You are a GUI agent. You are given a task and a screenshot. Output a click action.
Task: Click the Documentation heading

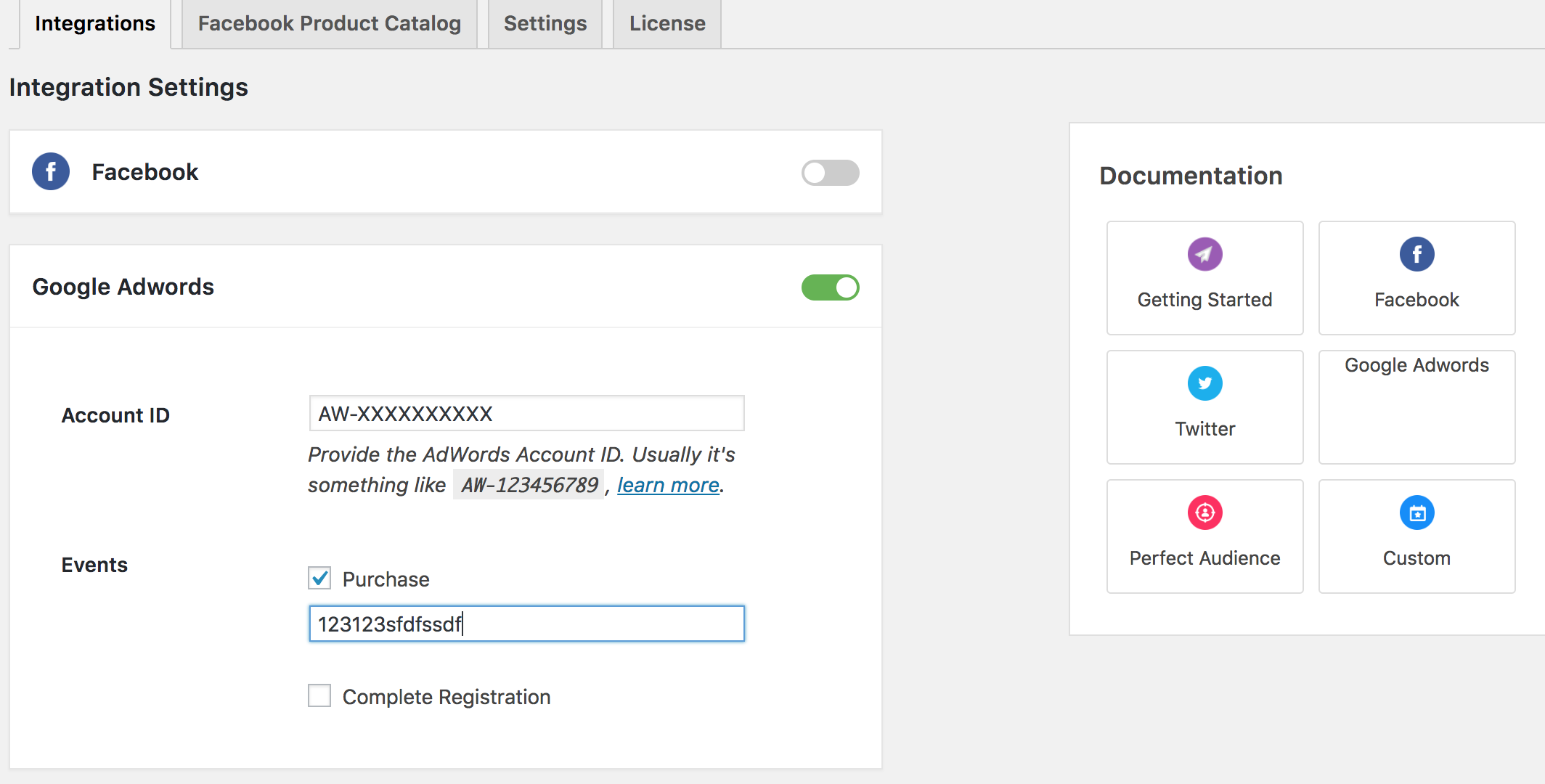click(1191, 176)
